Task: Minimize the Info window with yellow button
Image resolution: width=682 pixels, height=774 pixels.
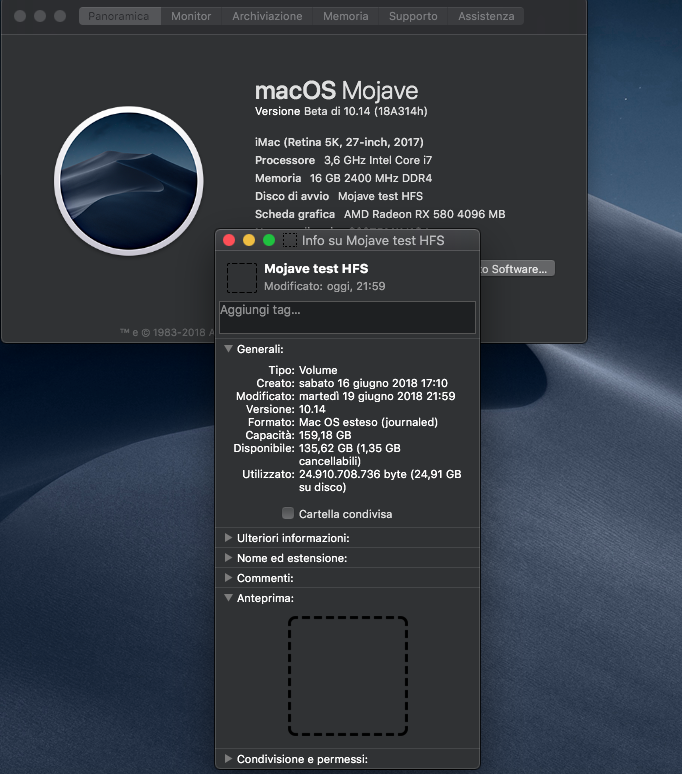Action: [x=249, y=240]
